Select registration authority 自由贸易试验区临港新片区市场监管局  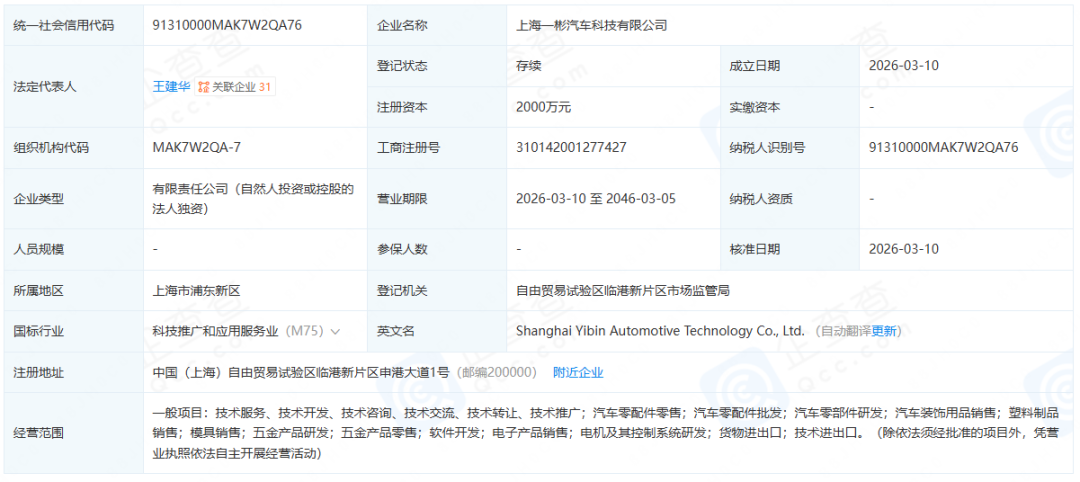click(x=623, y=291)
